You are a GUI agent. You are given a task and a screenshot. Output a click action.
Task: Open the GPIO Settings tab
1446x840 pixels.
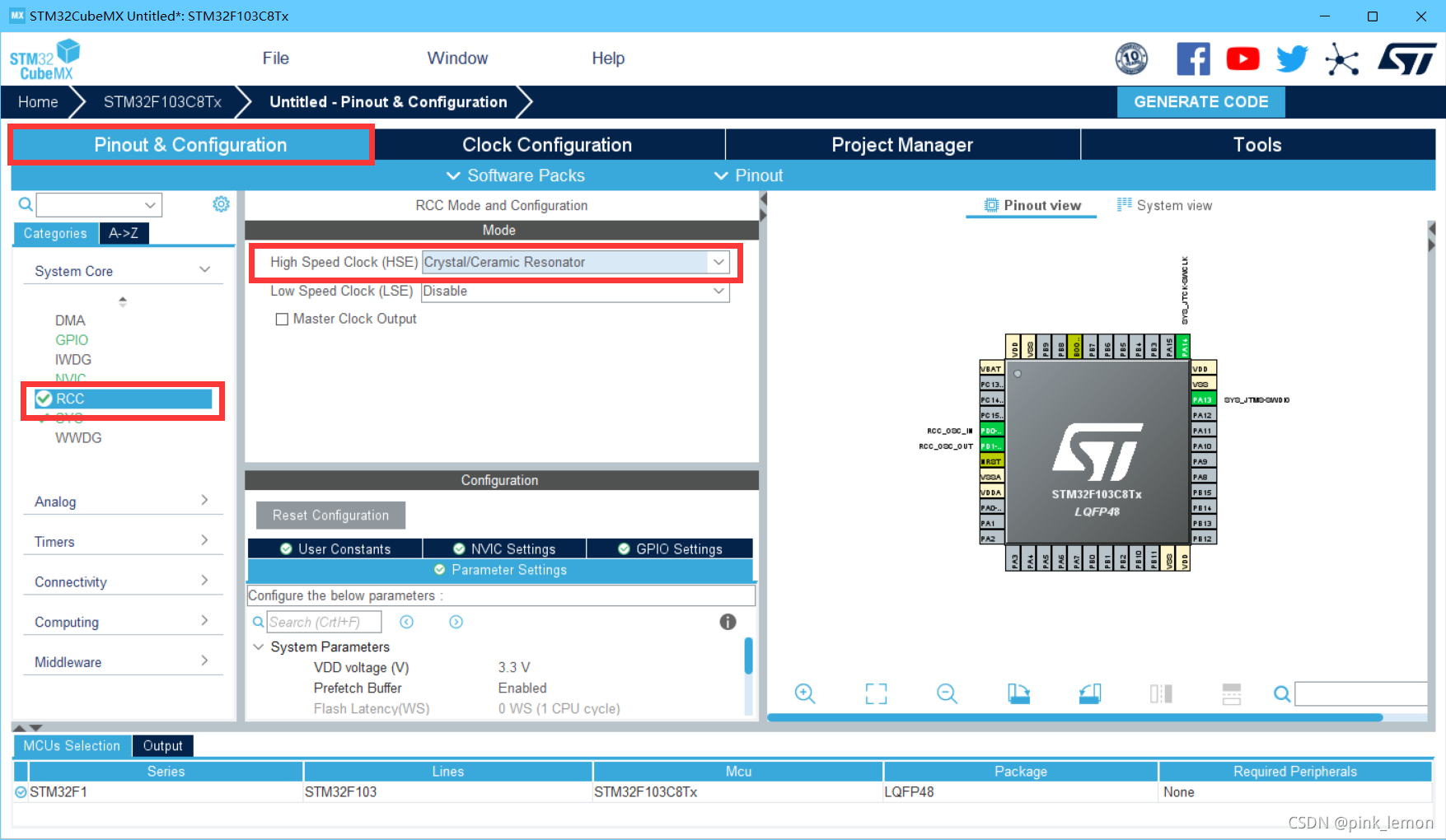[670, 548]
